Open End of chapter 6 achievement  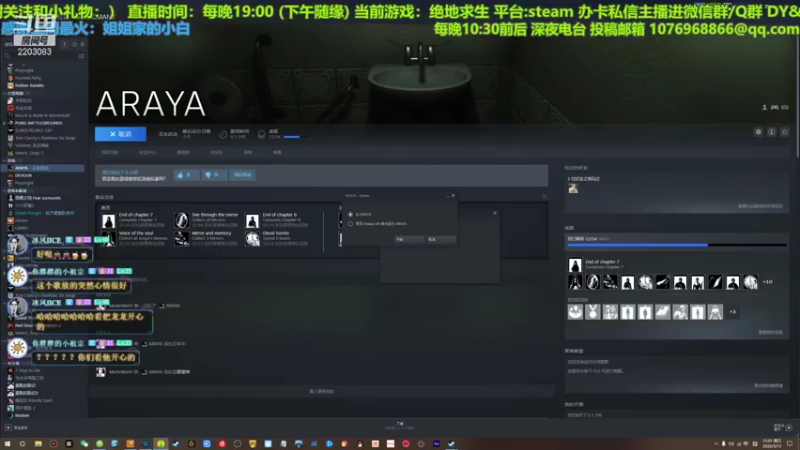click(x=278, y=220)
